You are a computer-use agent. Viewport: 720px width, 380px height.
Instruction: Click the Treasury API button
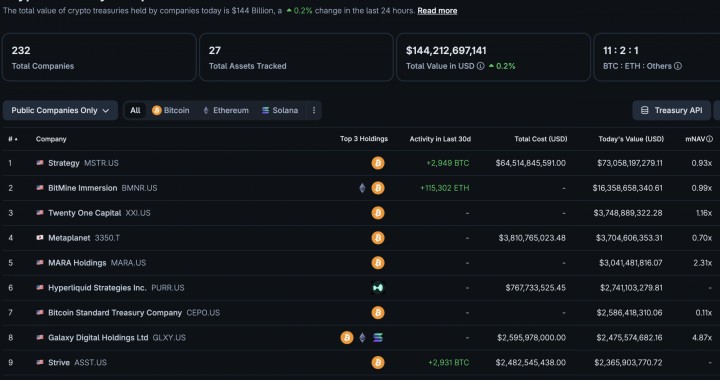[671, 111]
